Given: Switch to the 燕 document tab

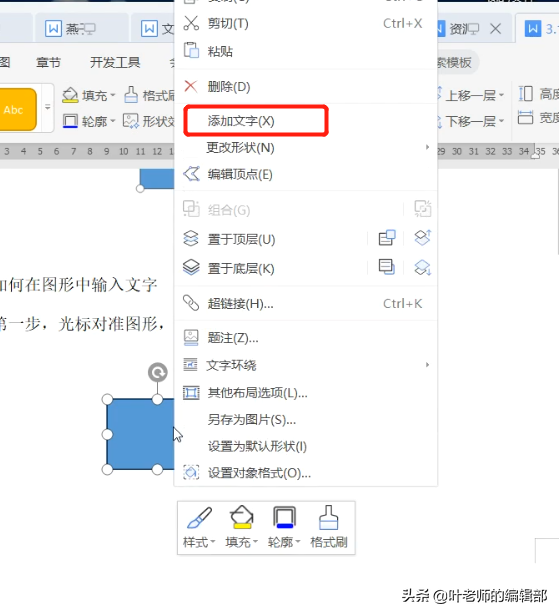Looking at the screenshot, I should point(82,28).
